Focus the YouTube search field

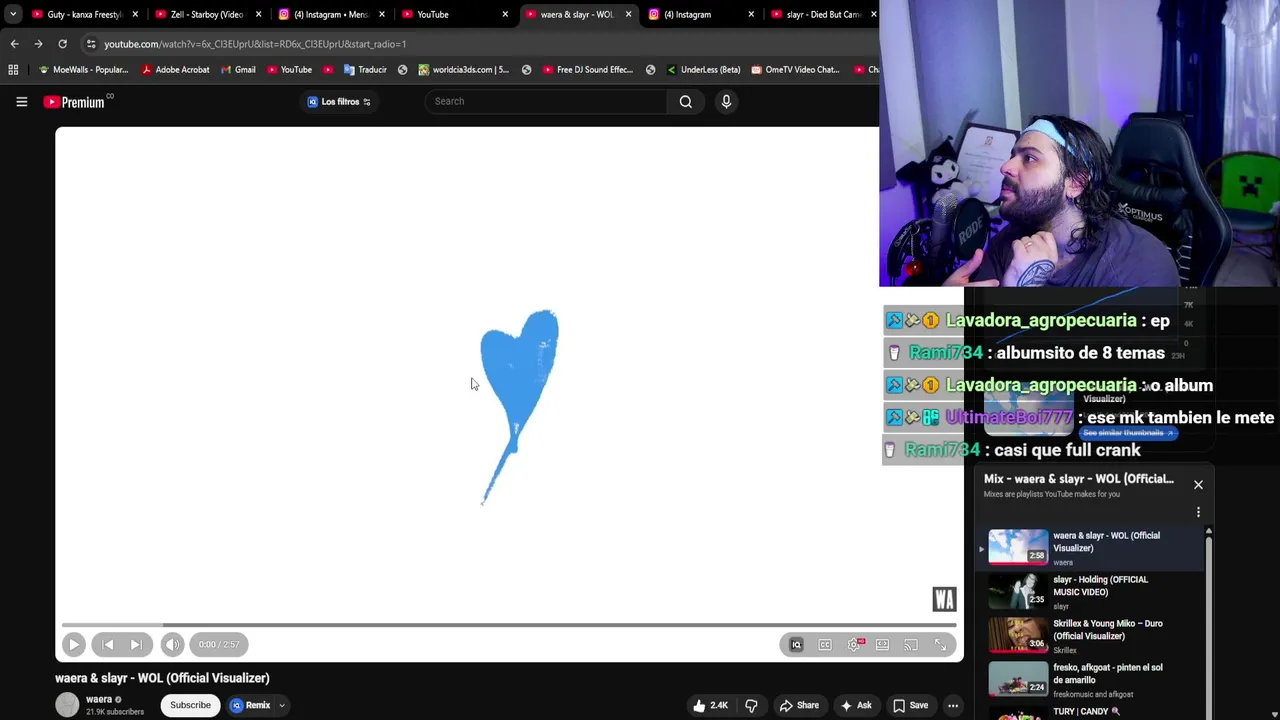click(546, 101)
